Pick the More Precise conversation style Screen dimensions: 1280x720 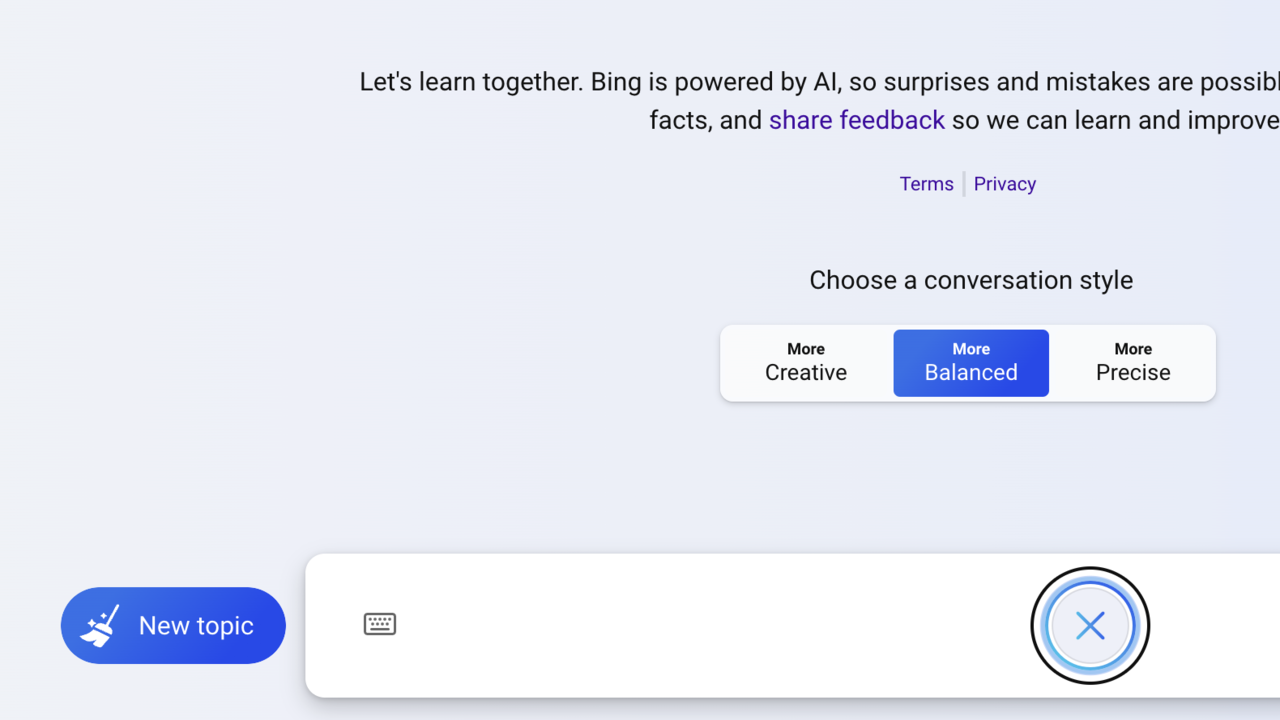click(x=1133, y=363)
